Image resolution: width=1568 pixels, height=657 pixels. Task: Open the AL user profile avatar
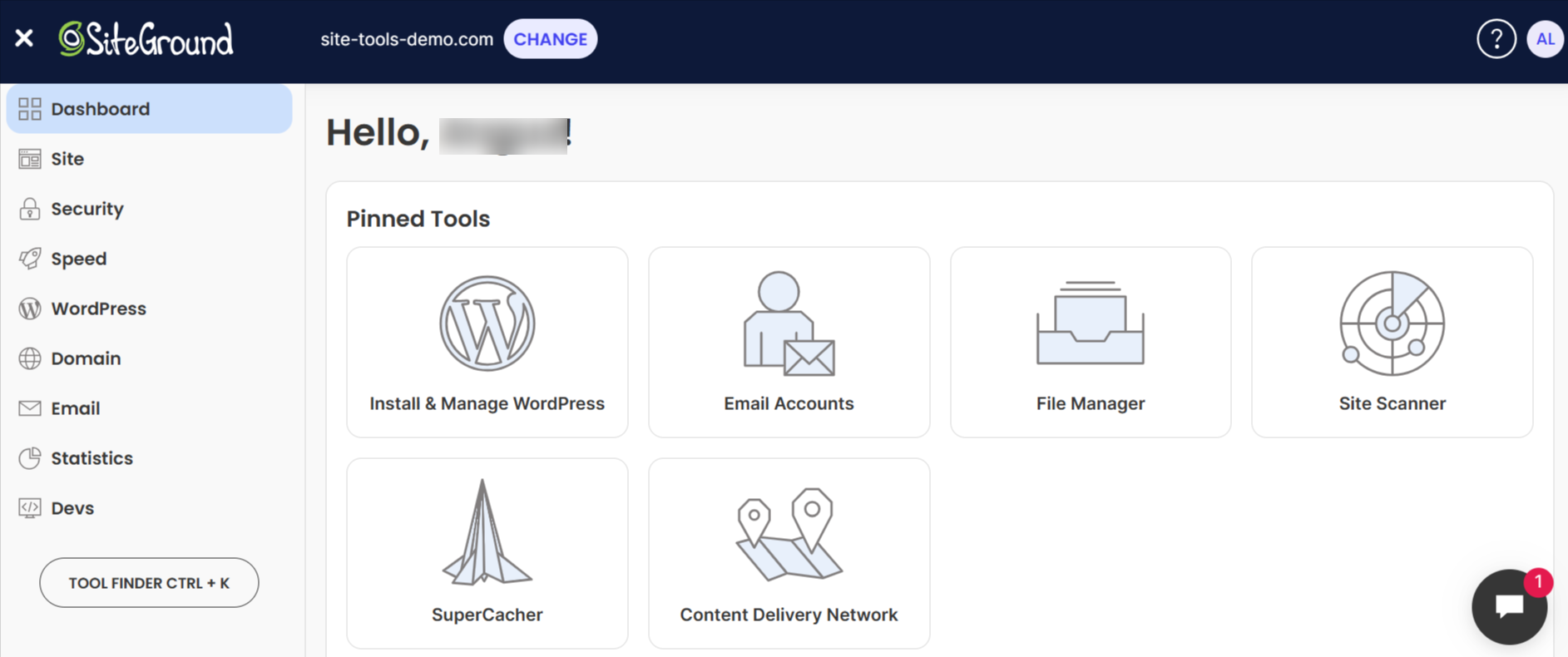point(1545,39)
